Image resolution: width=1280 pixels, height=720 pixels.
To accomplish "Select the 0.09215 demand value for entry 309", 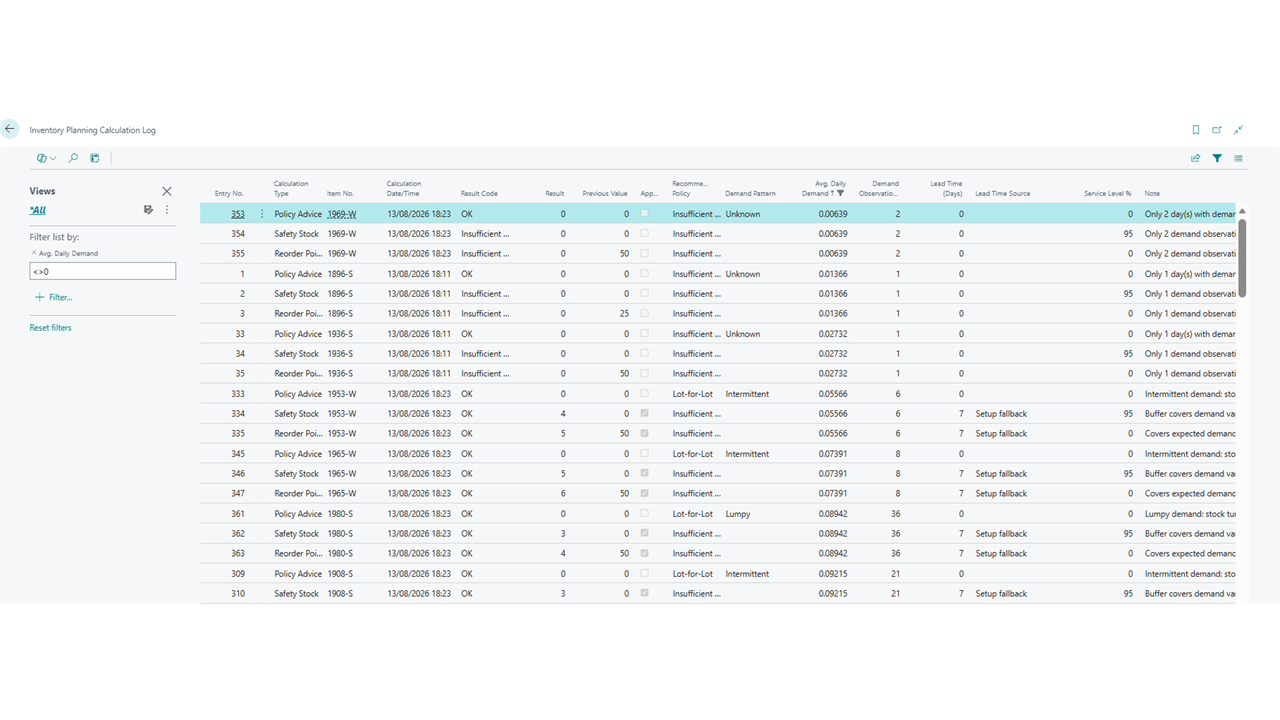I will click(833, 574).
